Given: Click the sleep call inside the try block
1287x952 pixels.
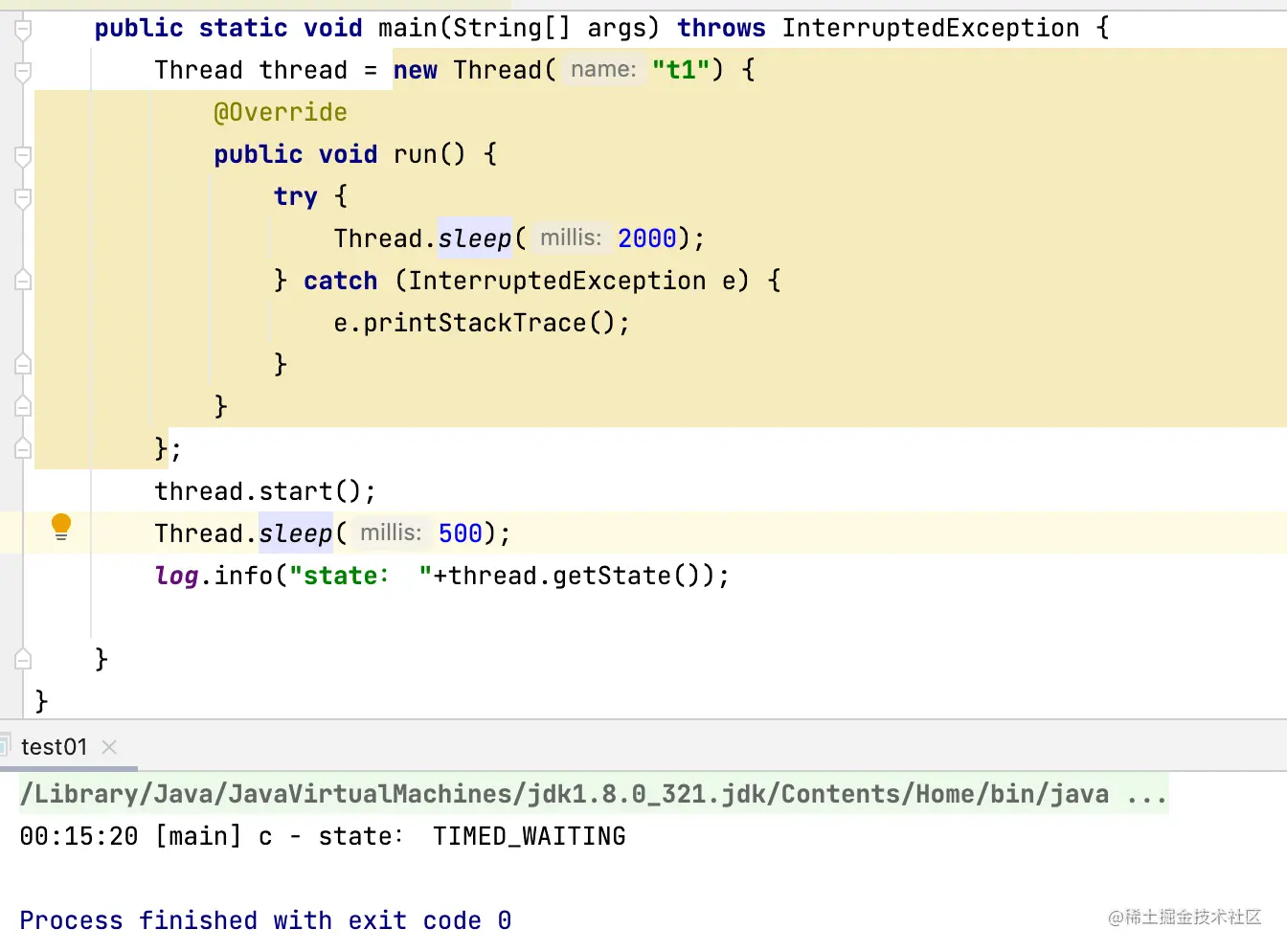Looking at the screenshot, I should 475,238.
